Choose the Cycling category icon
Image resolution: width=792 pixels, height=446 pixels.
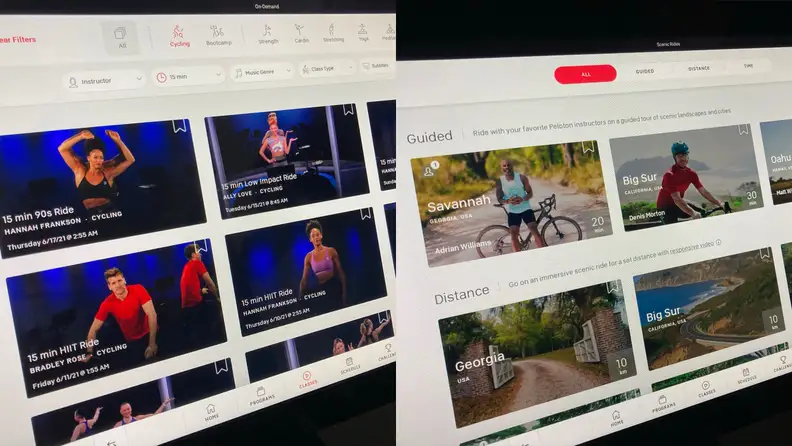coord(179,36)
